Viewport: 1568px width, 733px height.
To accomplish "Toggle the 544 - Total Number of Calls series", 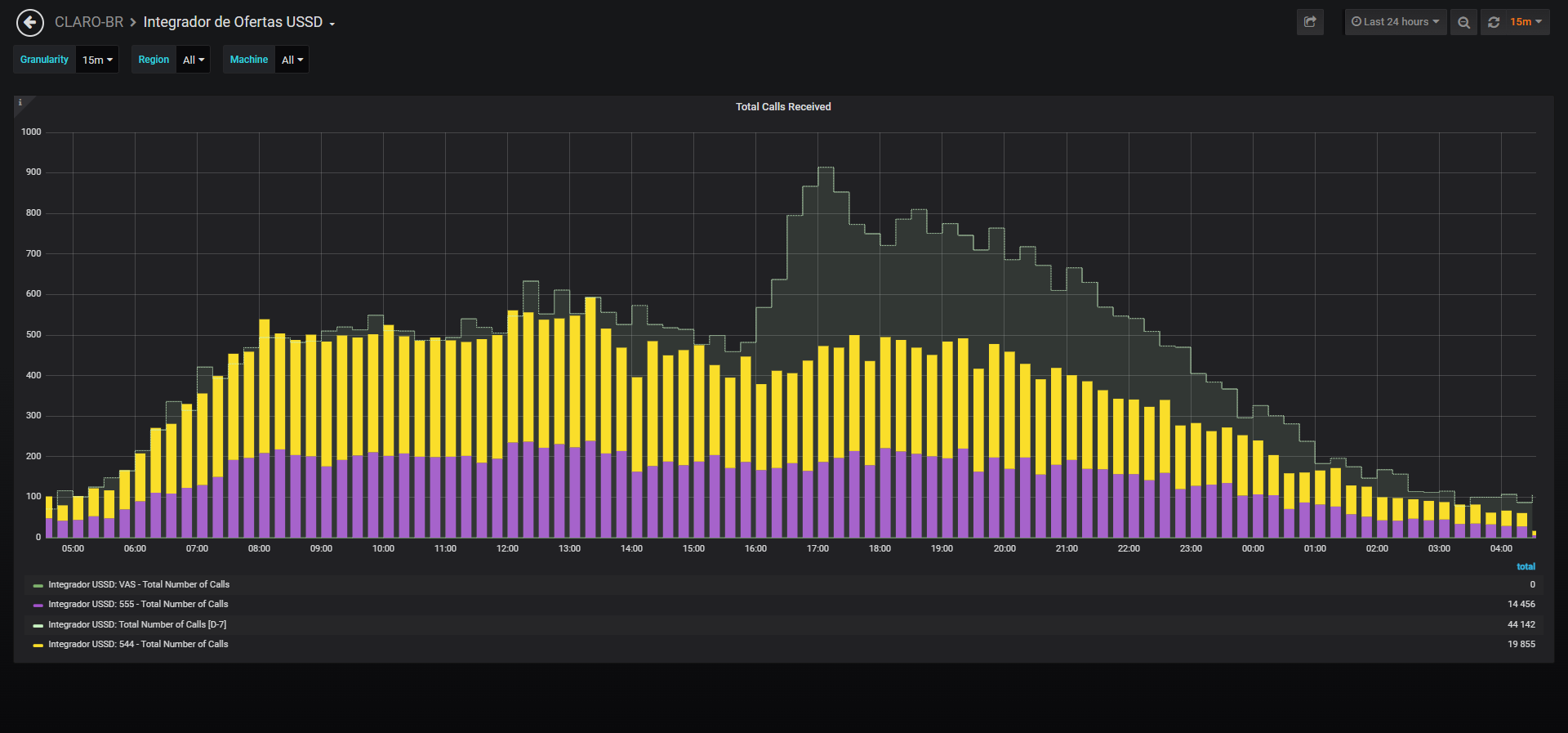I will click(x=138, y=645).
